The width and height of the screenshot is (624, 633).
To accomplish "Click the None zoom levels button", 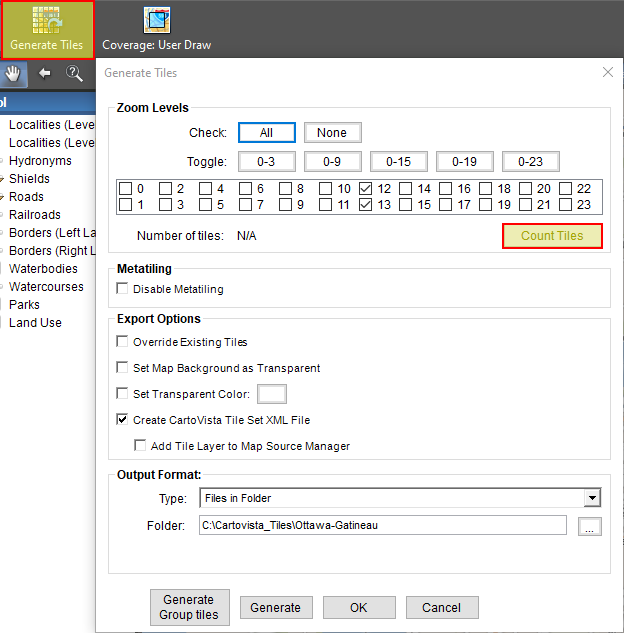I will [332, 133].
